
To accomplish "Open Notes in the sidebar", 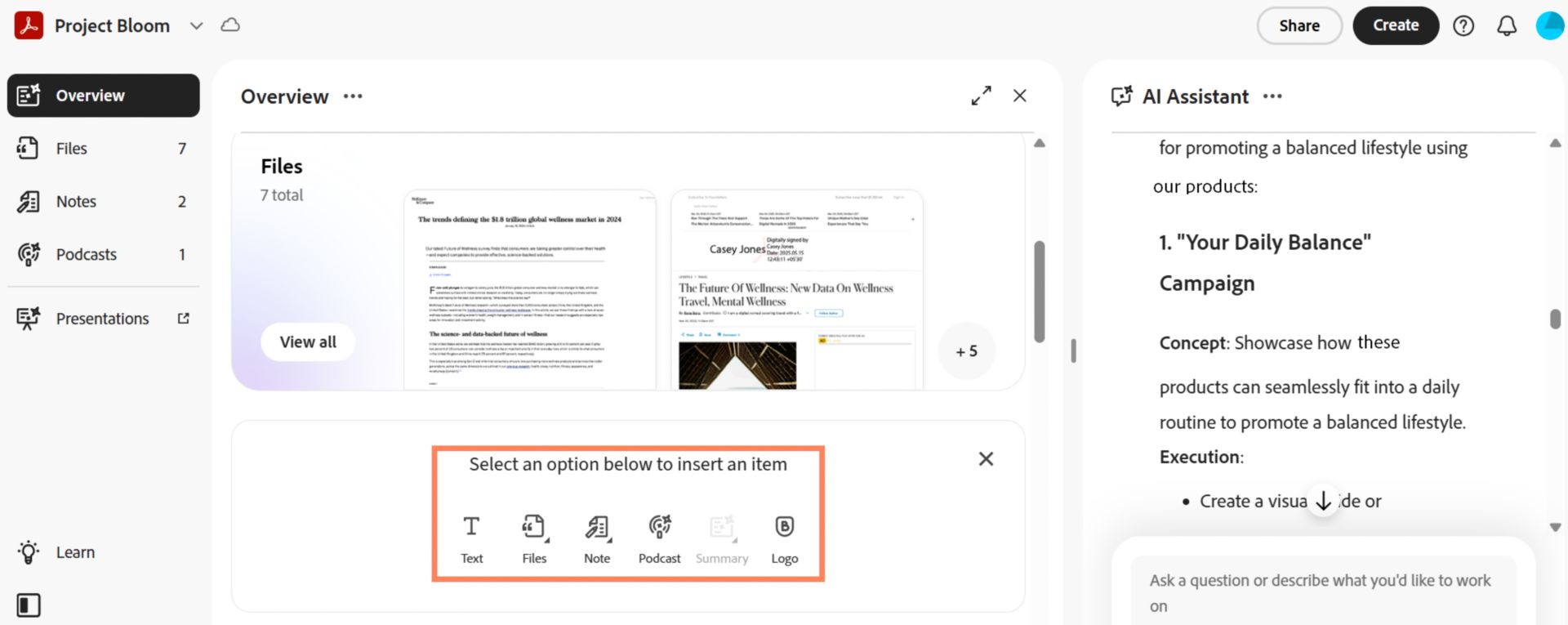I will pos(104,202).
